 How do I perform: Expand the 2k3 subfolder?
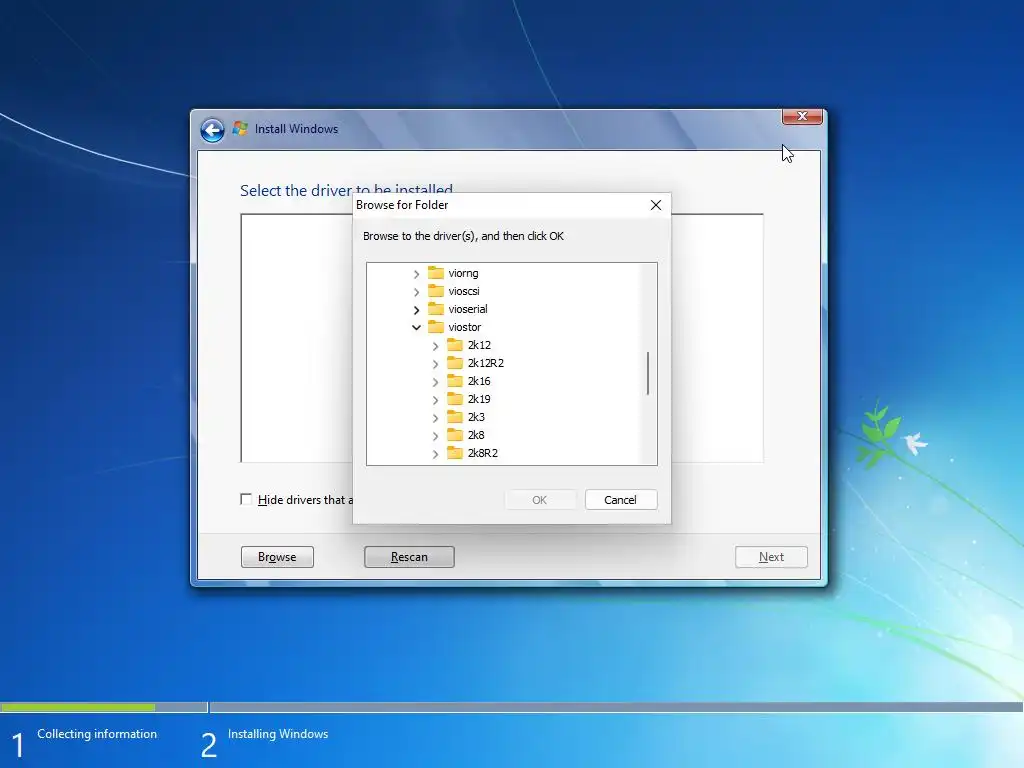[436, 418]
